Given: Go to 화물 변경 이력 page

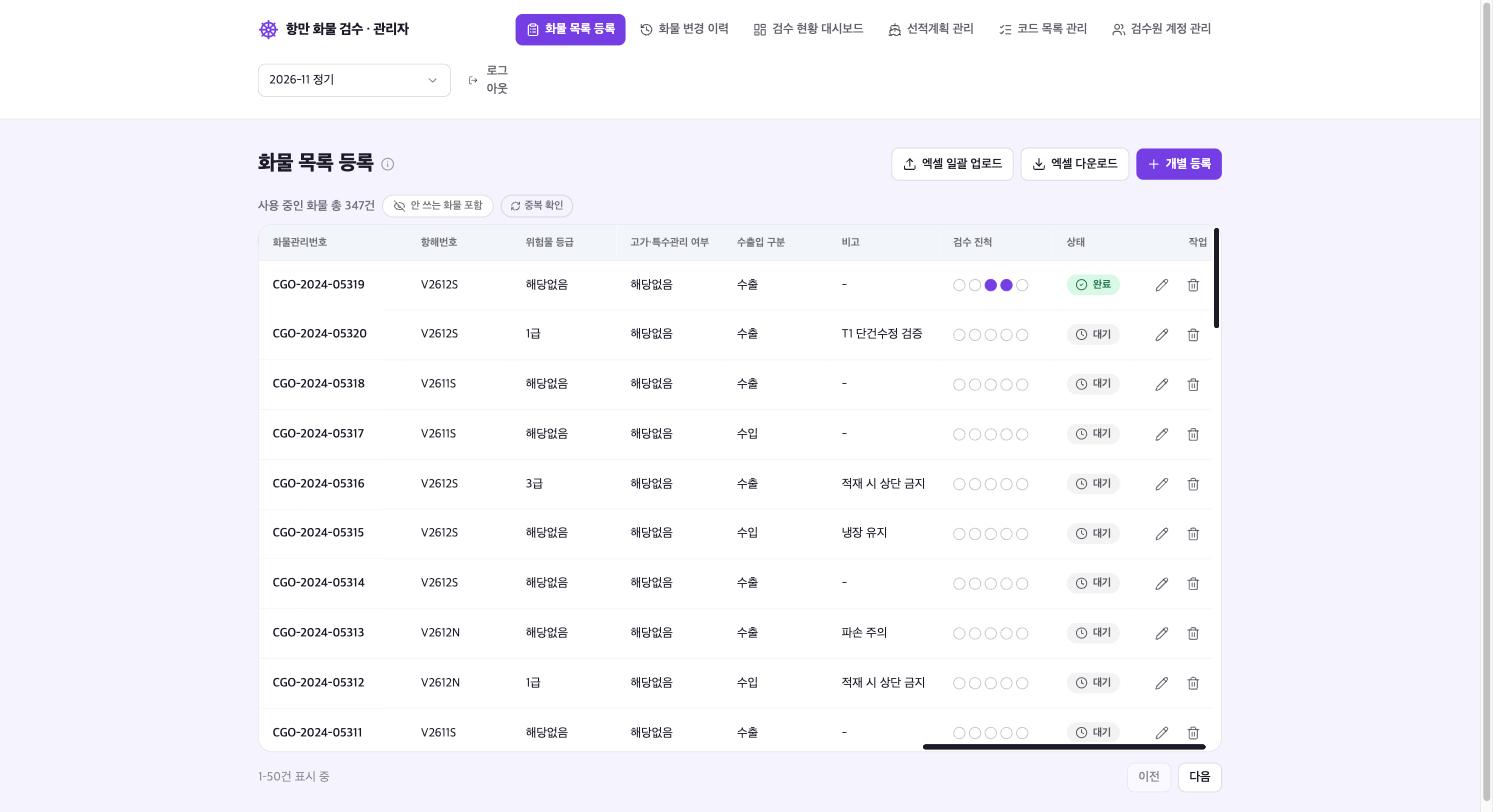Looking at the screenshot, I should click(685, 30).
